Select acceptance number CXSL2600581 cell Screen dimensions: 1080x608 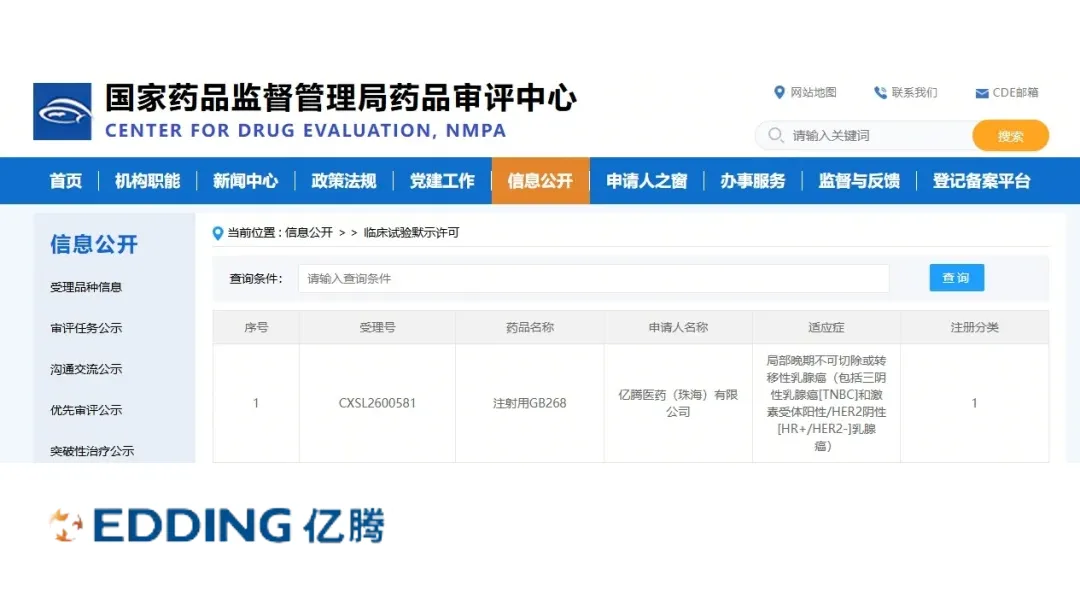[377, 403]
